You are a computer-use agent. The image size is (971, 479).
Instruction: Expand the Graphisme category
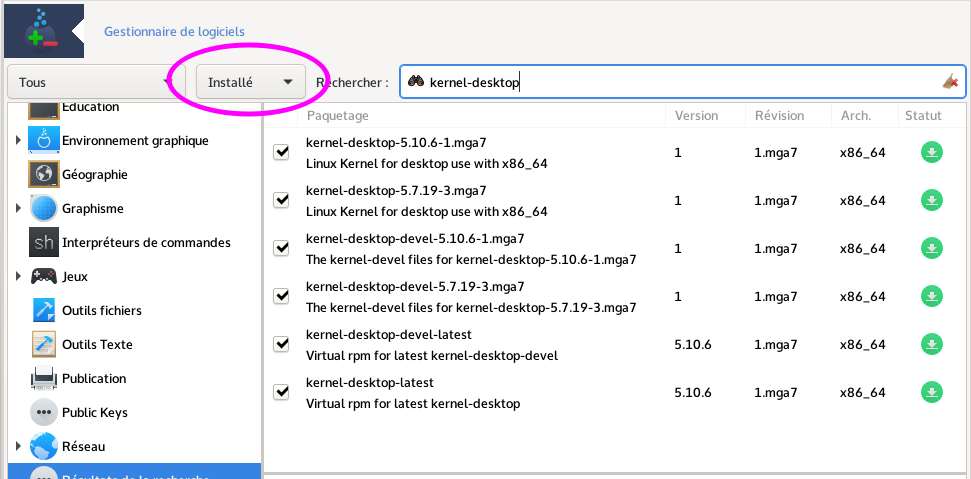(x=19, y=209)
